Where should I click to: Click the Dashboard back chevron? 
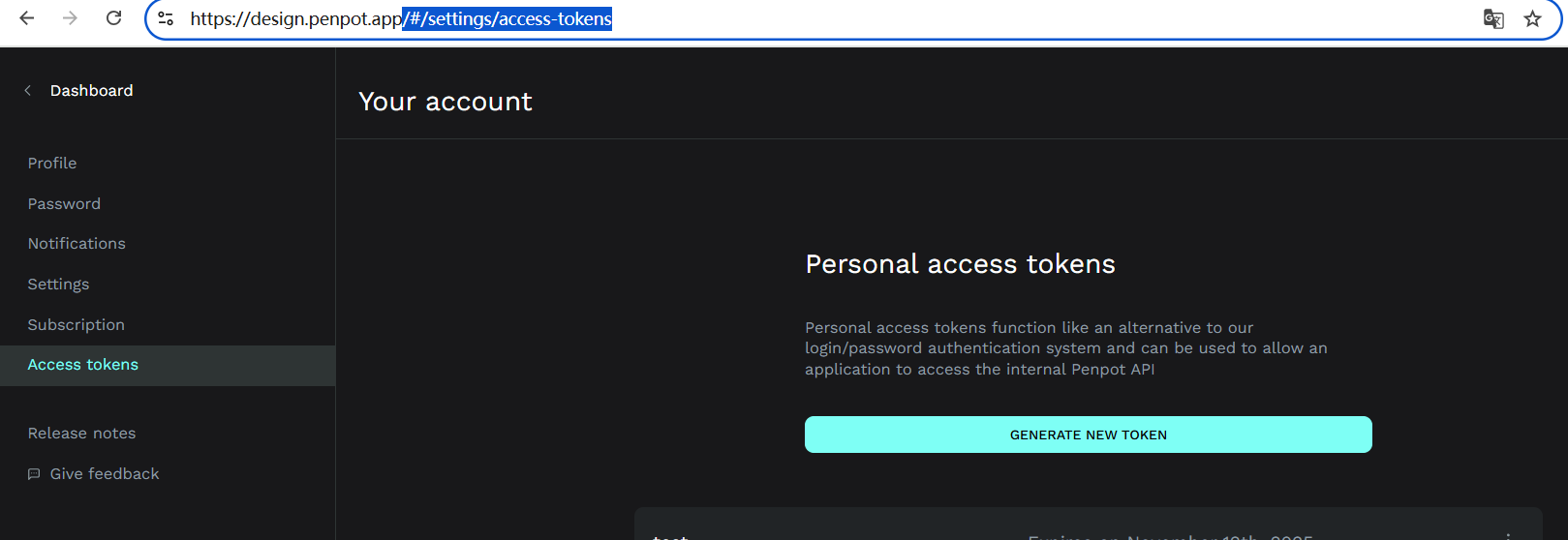tap(28, 91)
